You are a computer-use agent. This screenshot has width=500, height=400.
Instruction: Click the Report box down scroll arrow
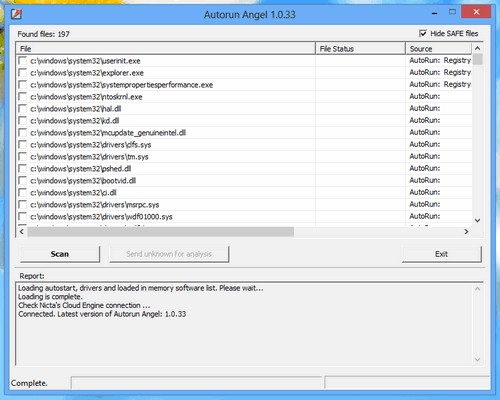tap(477, 359)
